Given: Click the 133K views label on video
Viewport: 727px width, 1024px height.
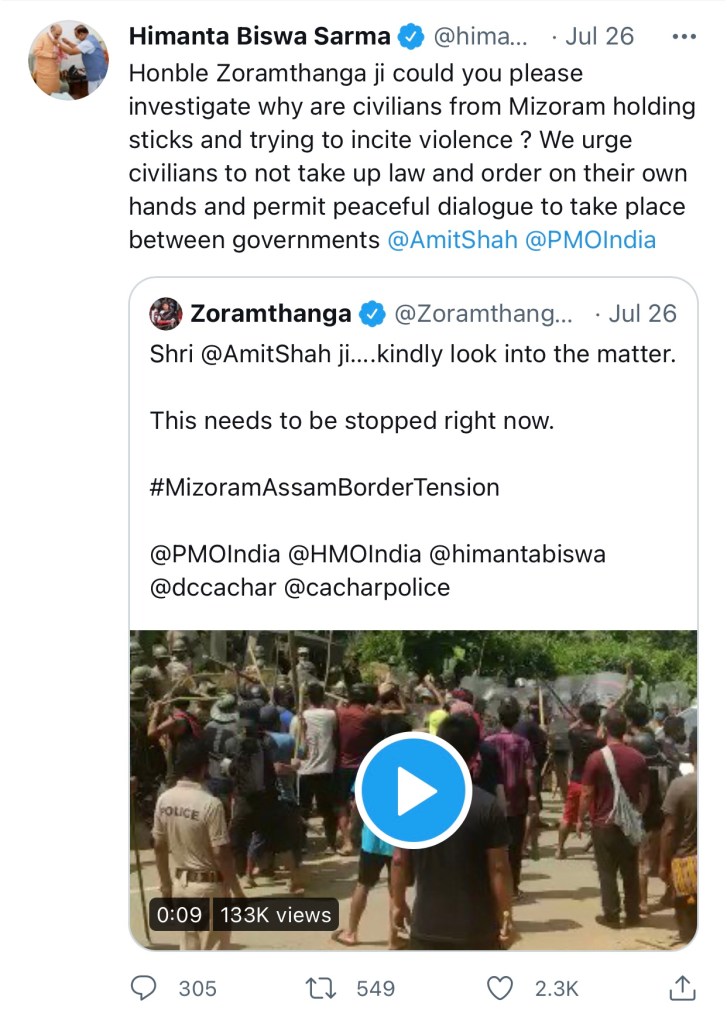Looking at the screenshot, I should point(276,914).
